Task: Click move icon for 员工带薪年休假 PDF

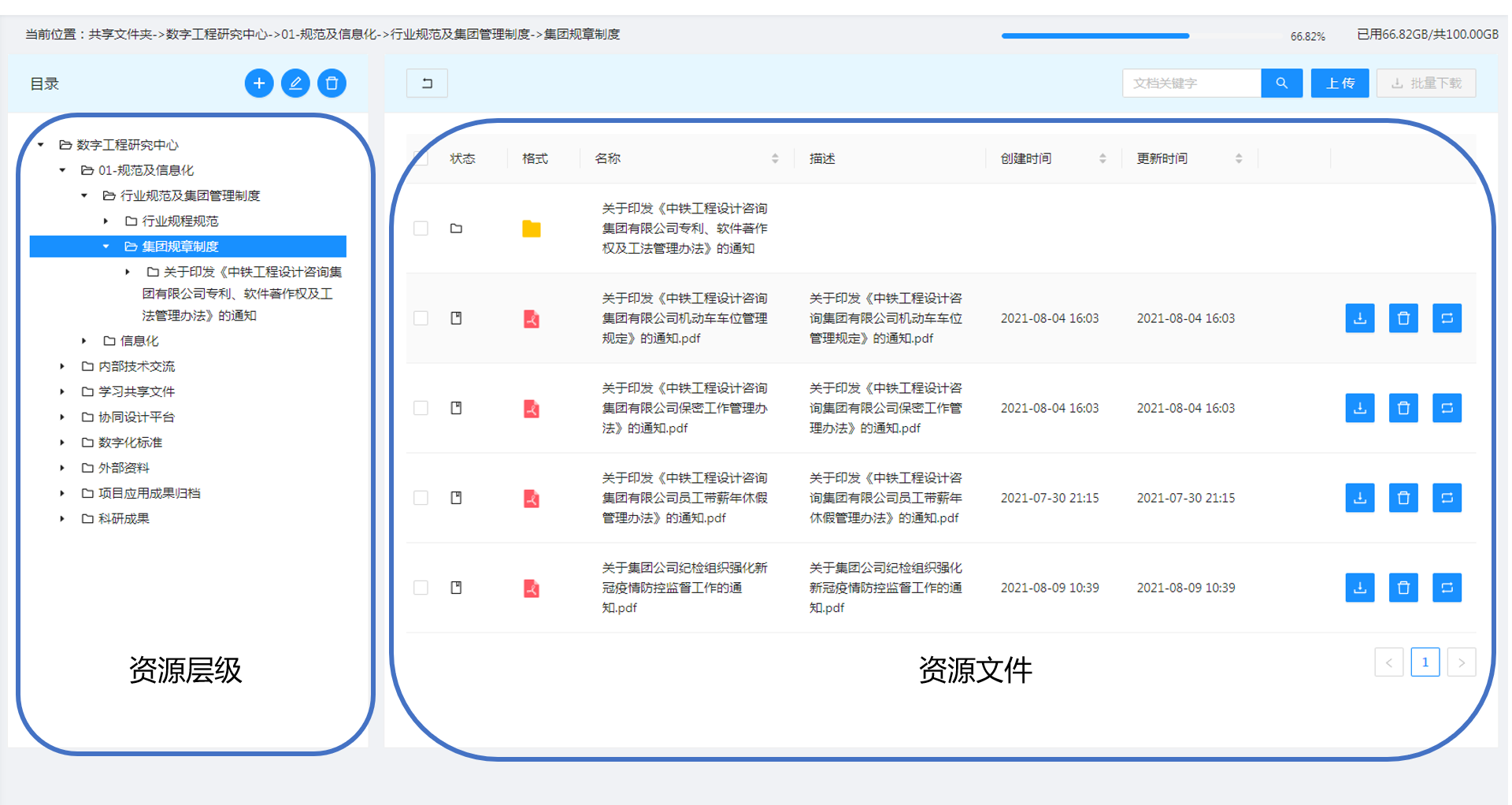Action: 1446,498
